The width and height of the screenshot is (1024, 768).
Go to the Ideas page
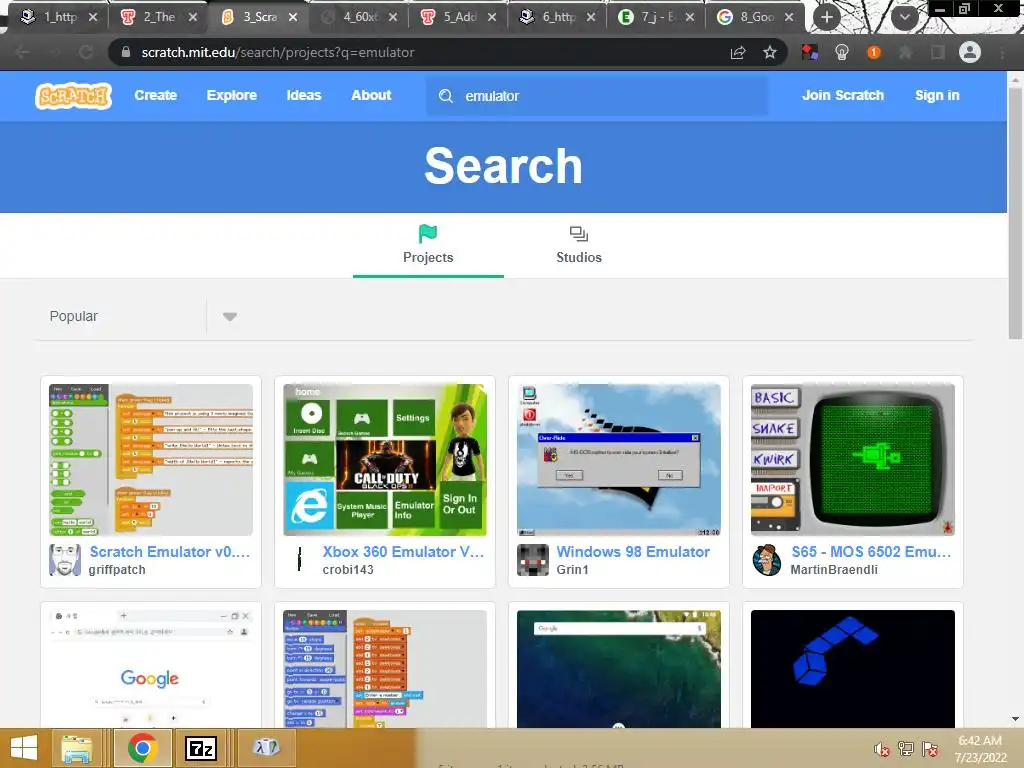coord(304,95)
